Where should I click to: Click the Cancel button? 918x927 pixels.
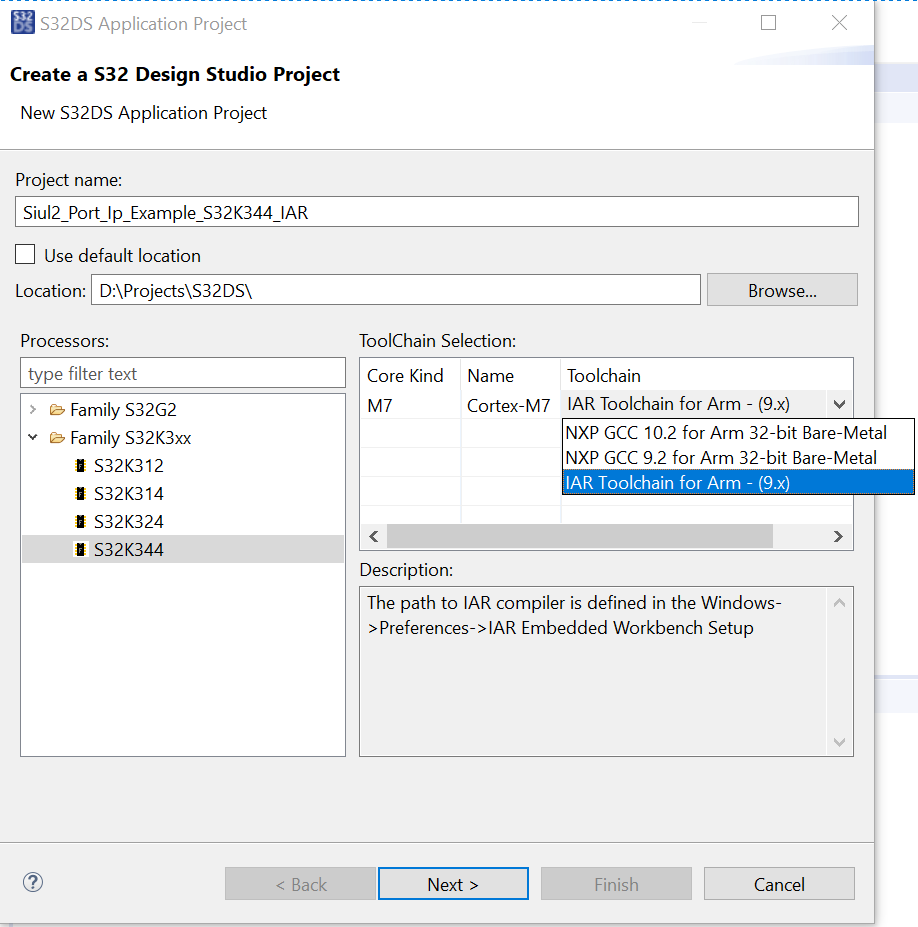(x=779, y=884)
